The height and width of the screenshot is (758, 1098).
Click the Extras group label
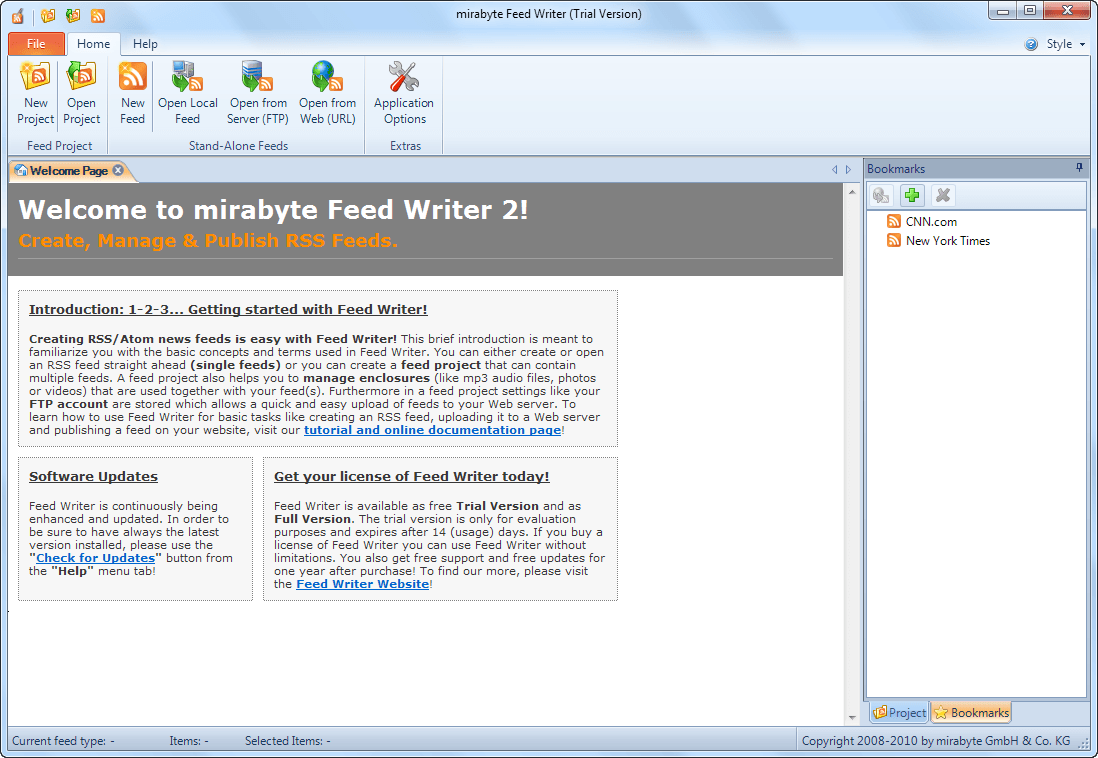coord(405,146)
